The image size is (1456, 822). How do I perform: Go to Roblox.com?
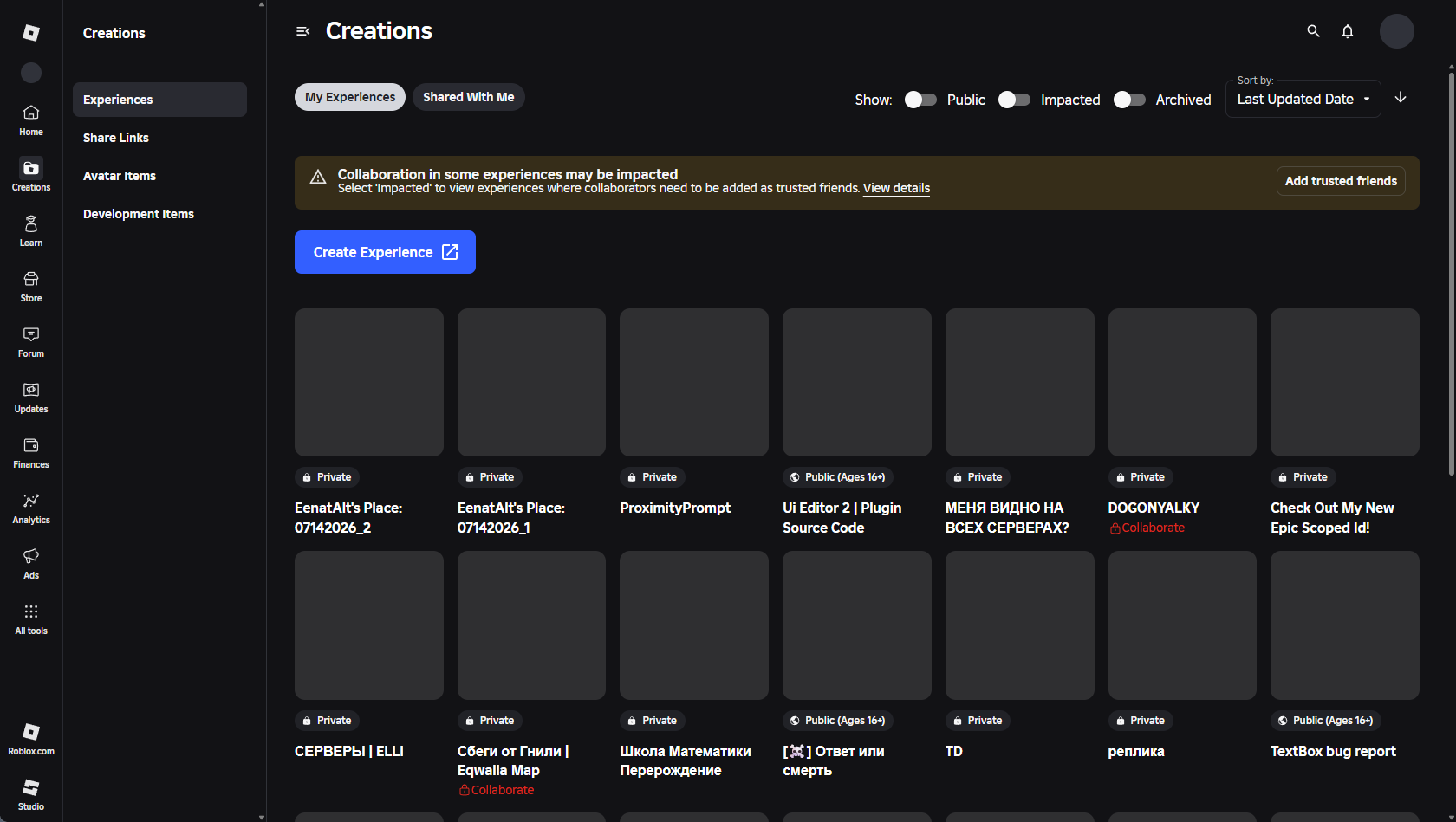tap(31, 740)
